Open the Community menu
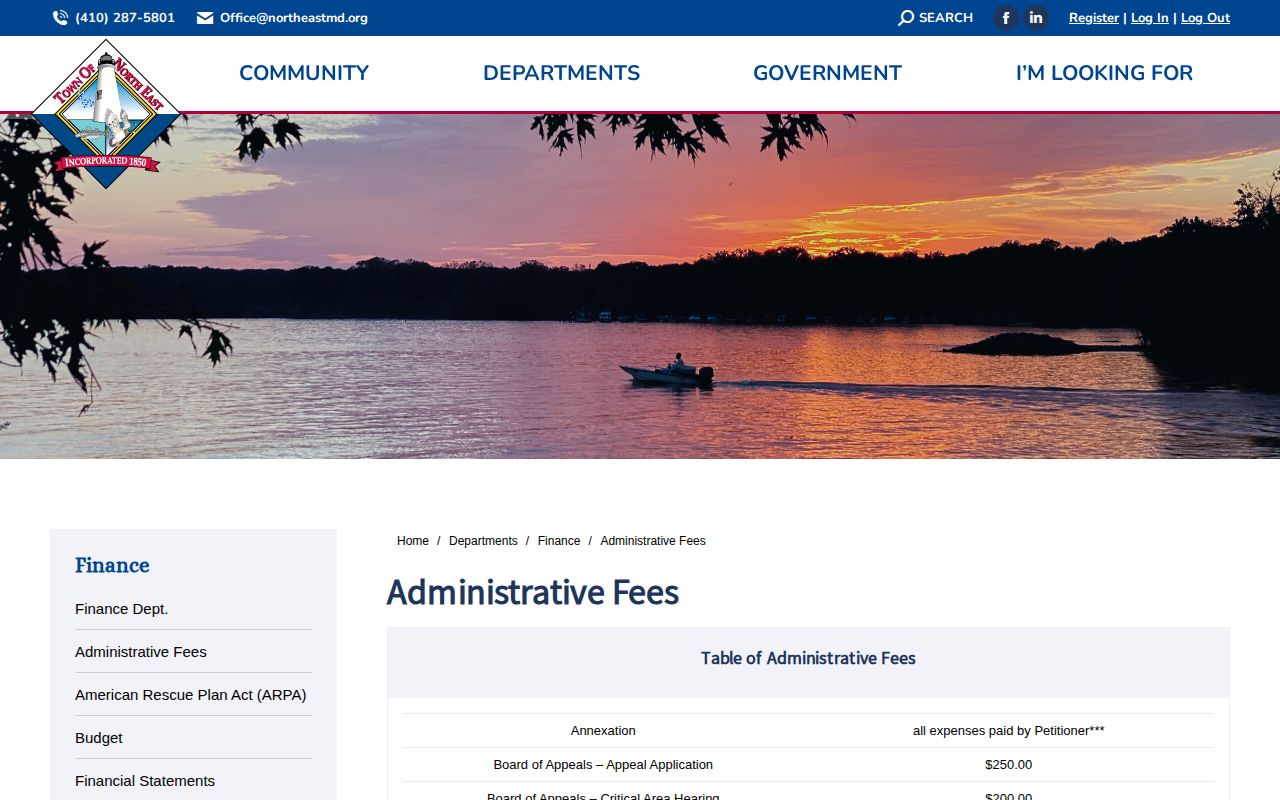 304,73
